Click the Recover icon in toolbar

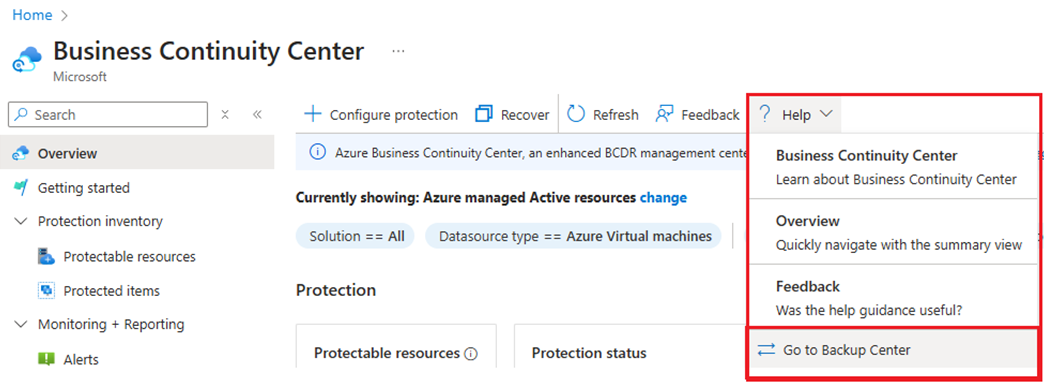[x=483, y=114]
